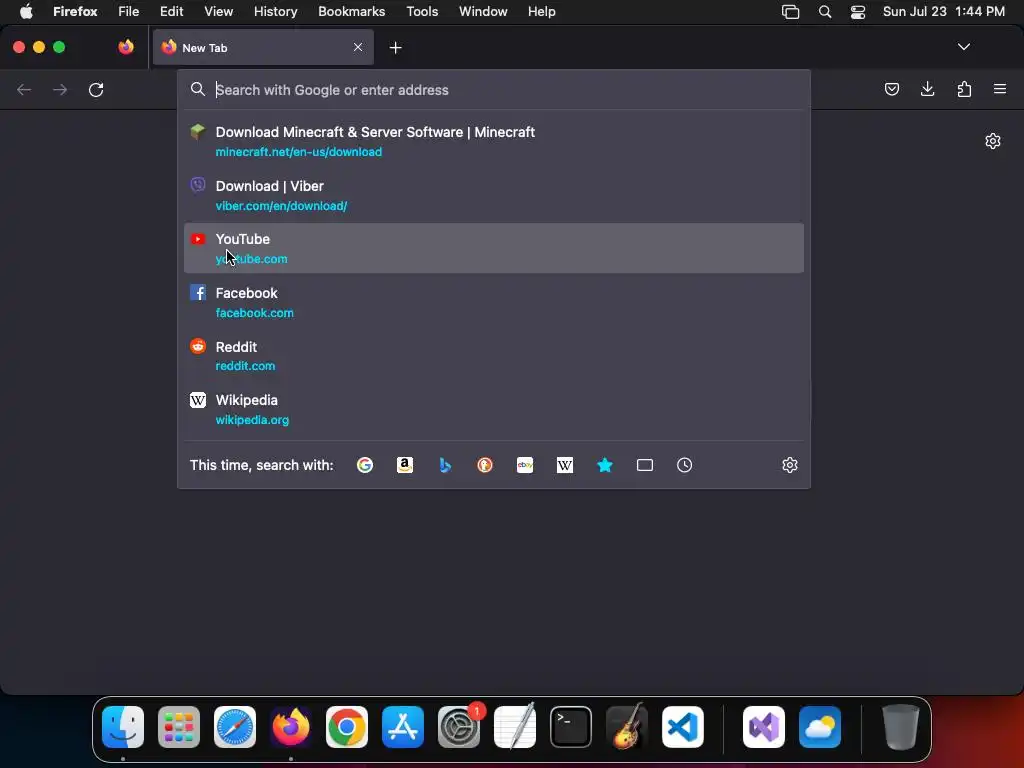Open the Edit menu

pyautogui.click(x=171, y=12)
